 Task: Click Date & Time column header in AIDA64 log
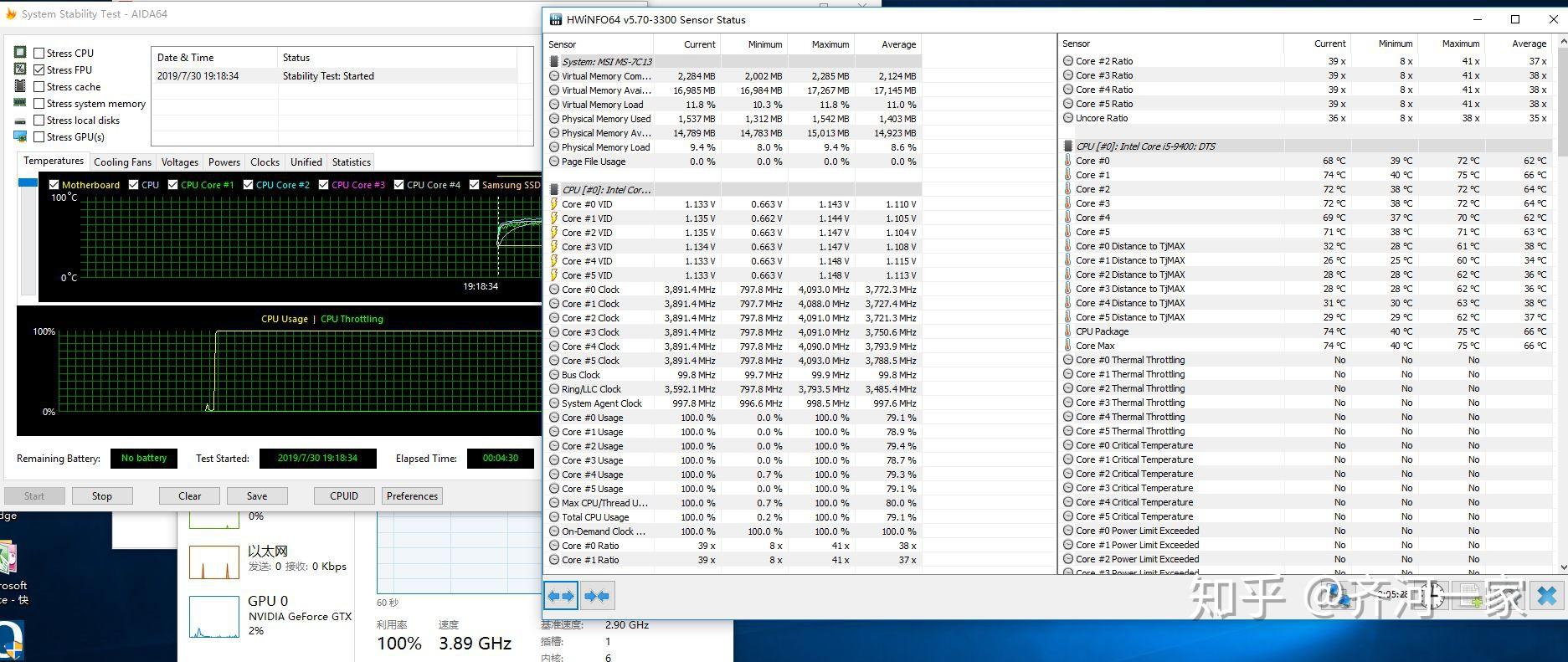(214, 58)
